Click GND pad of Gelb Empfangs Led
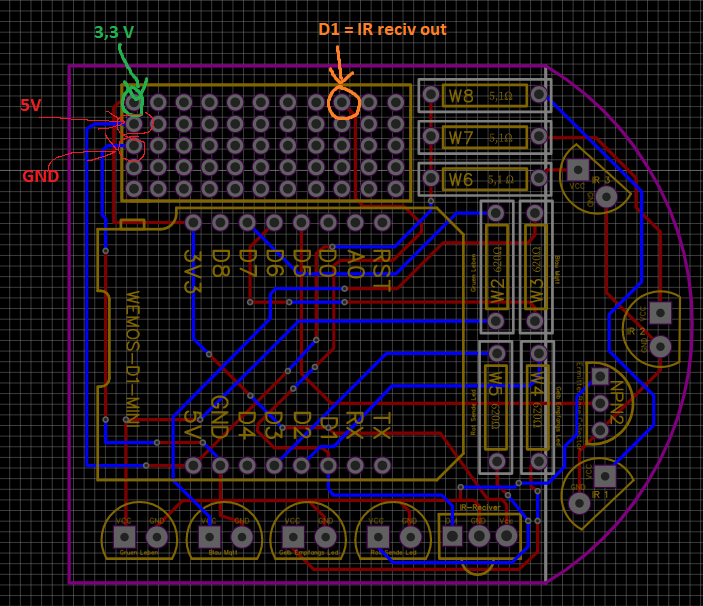 tap(325, 537)
